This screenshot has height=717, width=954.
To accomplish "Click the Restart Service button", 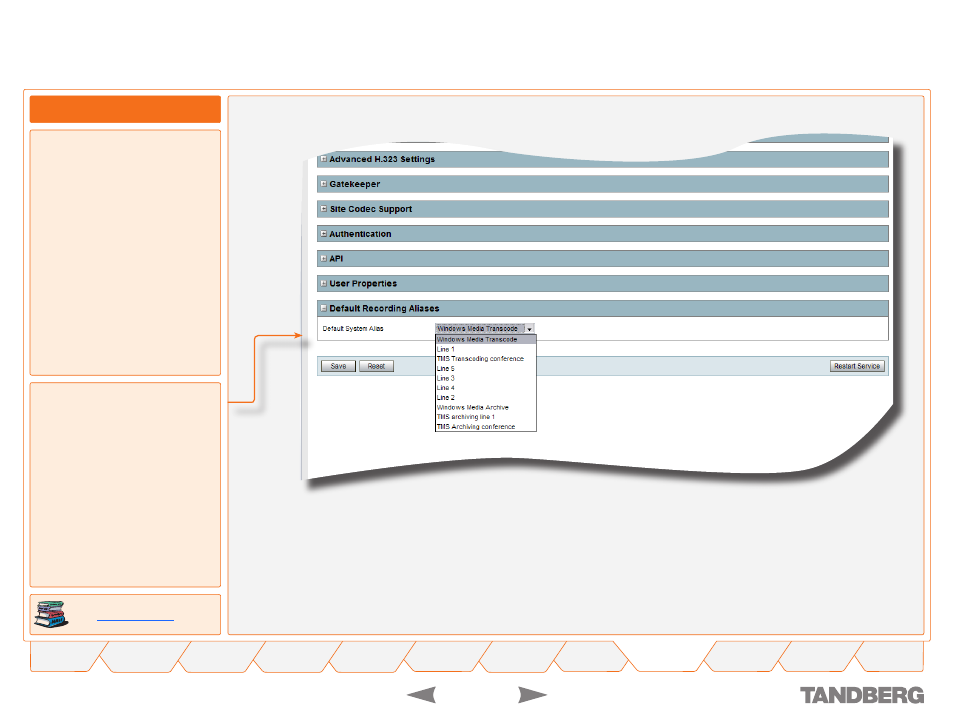I will point(857,366).
